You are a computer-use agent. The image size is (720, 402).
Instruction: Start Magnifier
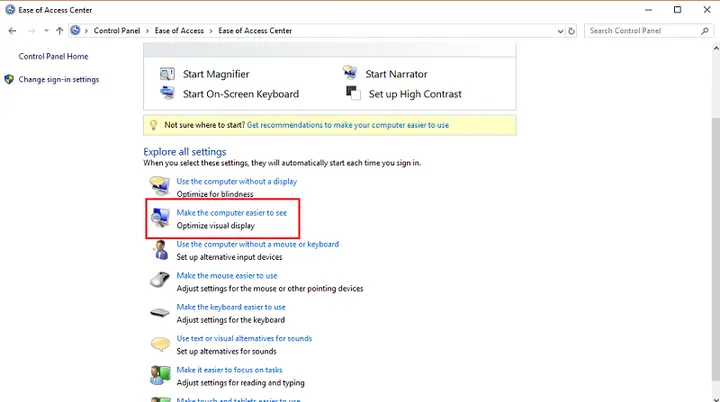pos(216,74)
